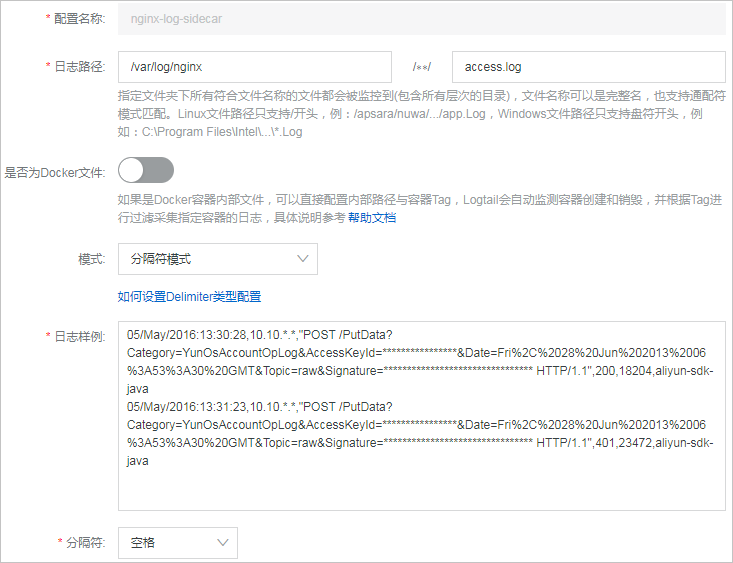733x563 pixels.
Task: Click the 分隔符 label
Action: [x=86, y=543]
